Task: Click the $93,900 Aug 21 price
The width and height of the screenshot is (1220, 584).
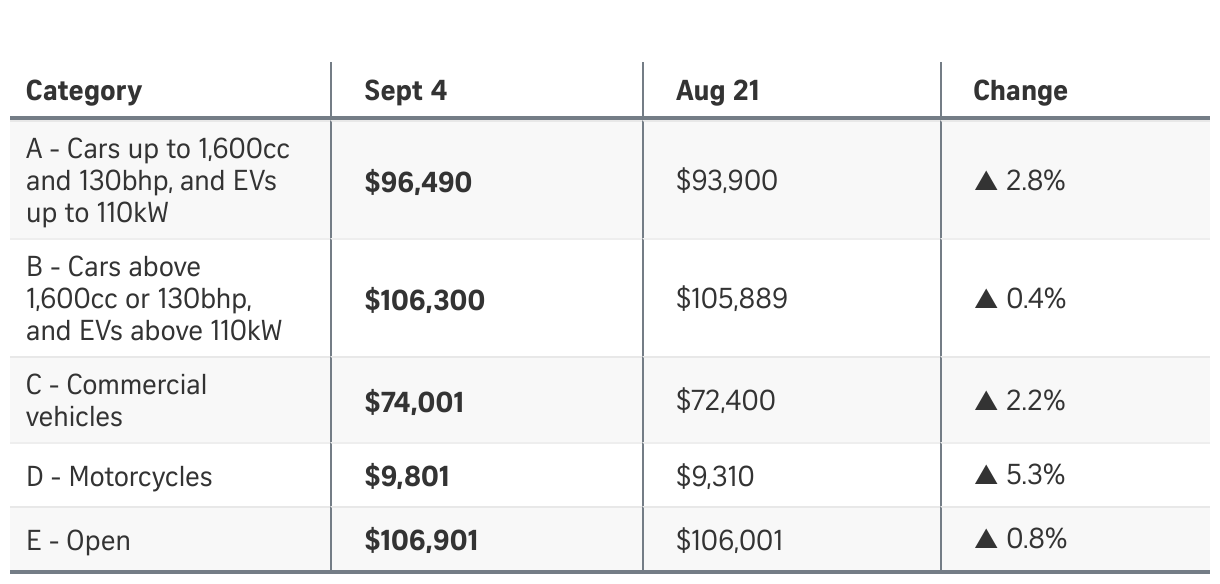Action: tap(726, 181)
